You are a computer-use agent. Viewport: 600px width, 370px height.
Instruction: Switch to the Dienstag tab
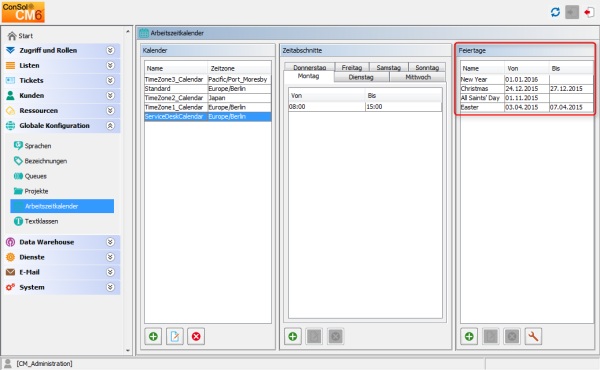(361, 77)
